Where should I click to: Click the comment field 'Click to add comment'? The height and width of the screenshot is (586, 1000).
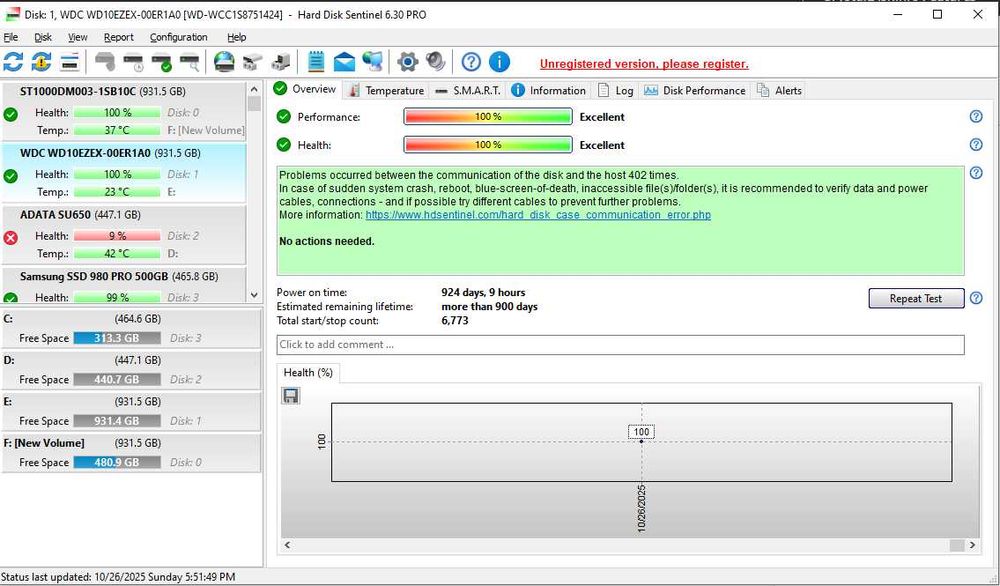coord(621,344)
